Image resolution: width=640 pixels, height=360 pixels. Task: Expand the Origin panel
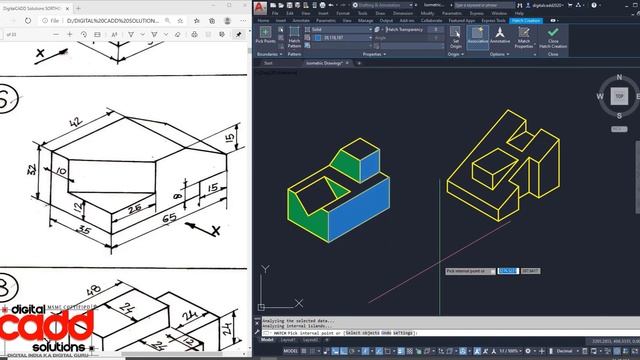(x=456, y=54)
